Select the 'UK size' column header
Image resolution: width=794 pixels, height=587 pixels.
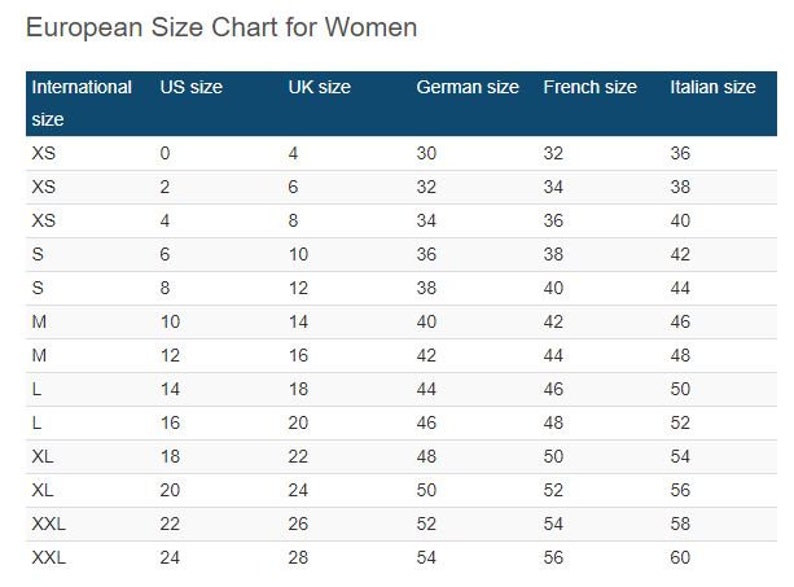[320, 87]
